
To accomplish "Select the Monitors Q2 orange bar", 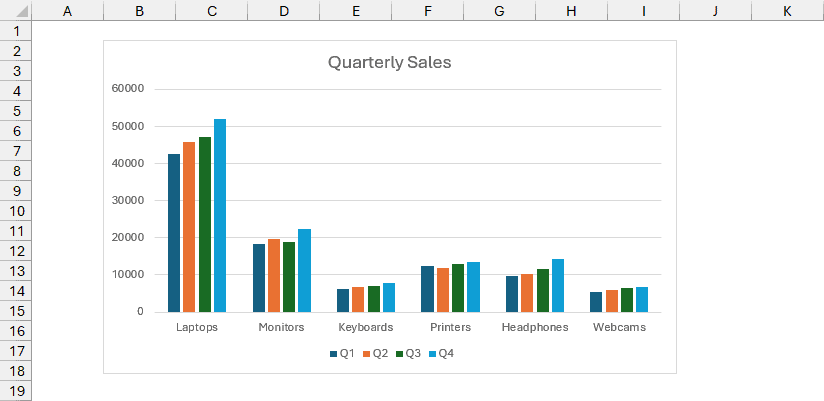I will click(274, 275).
